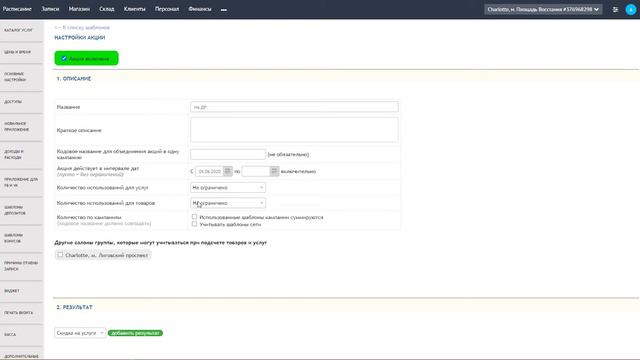
Task: Click the Краткое описание text area
Action: 294,130
